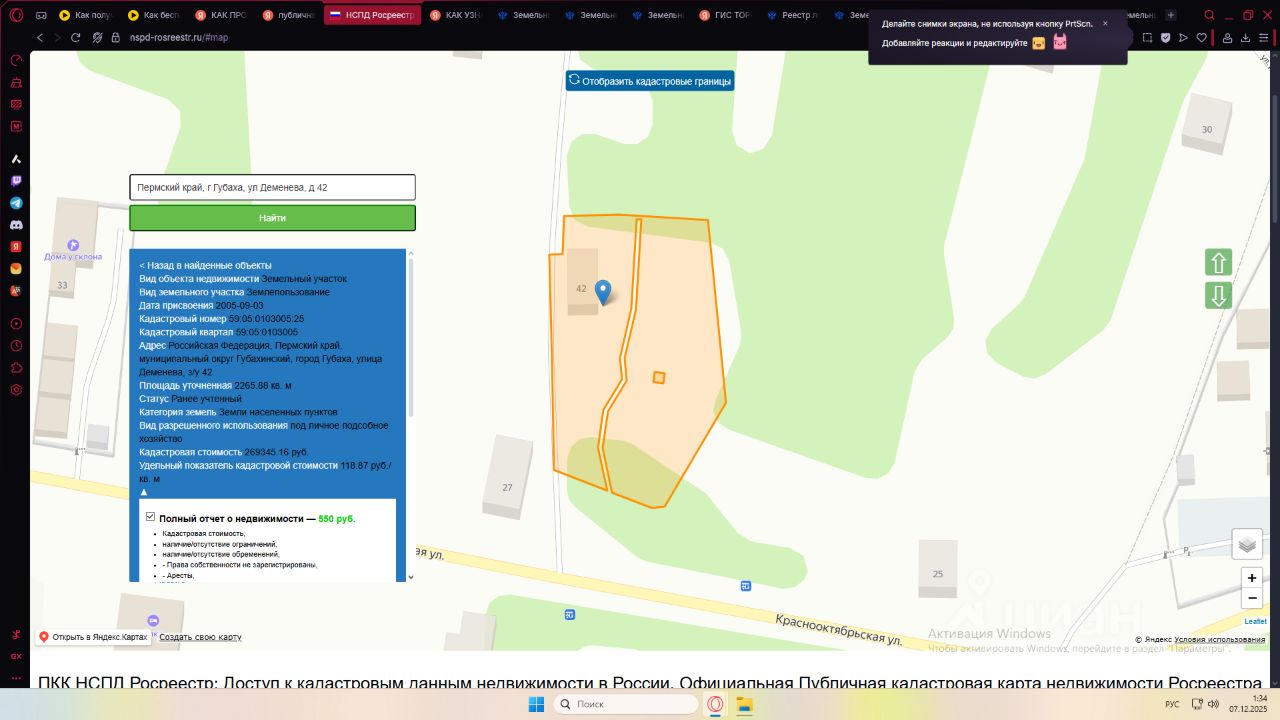
Task: Open the РУС language switcher in the tray
Action: click(1171, 704)
